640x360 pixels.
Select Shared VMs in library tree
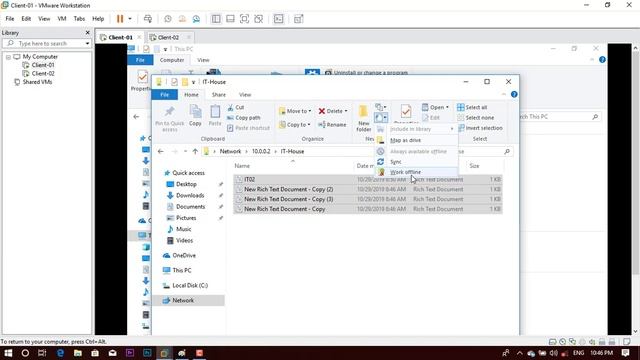[x=37, y=82]
